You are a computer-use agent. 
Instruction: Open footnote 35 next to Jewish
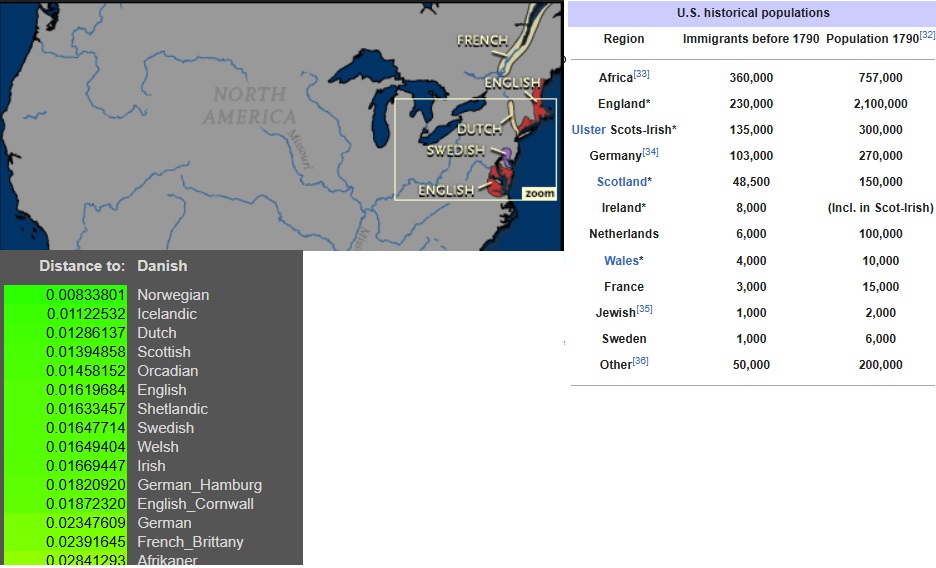tap(645, 309)
